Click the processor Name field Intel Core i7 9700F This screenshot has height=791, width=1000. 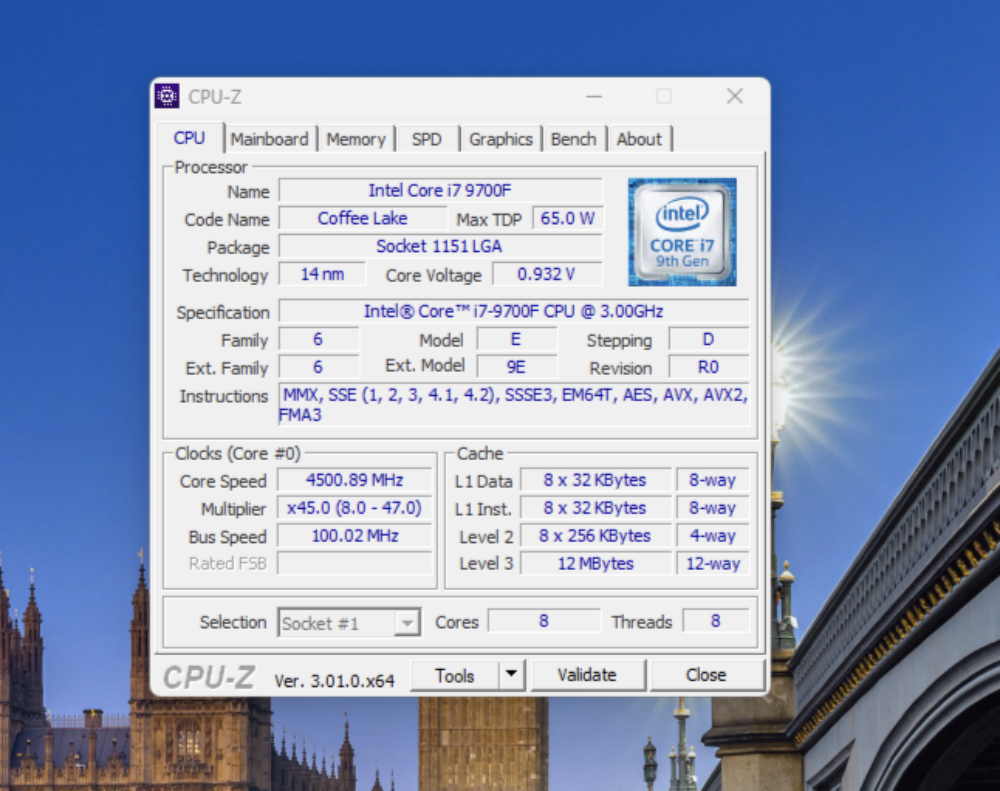(x=440, y=191)
